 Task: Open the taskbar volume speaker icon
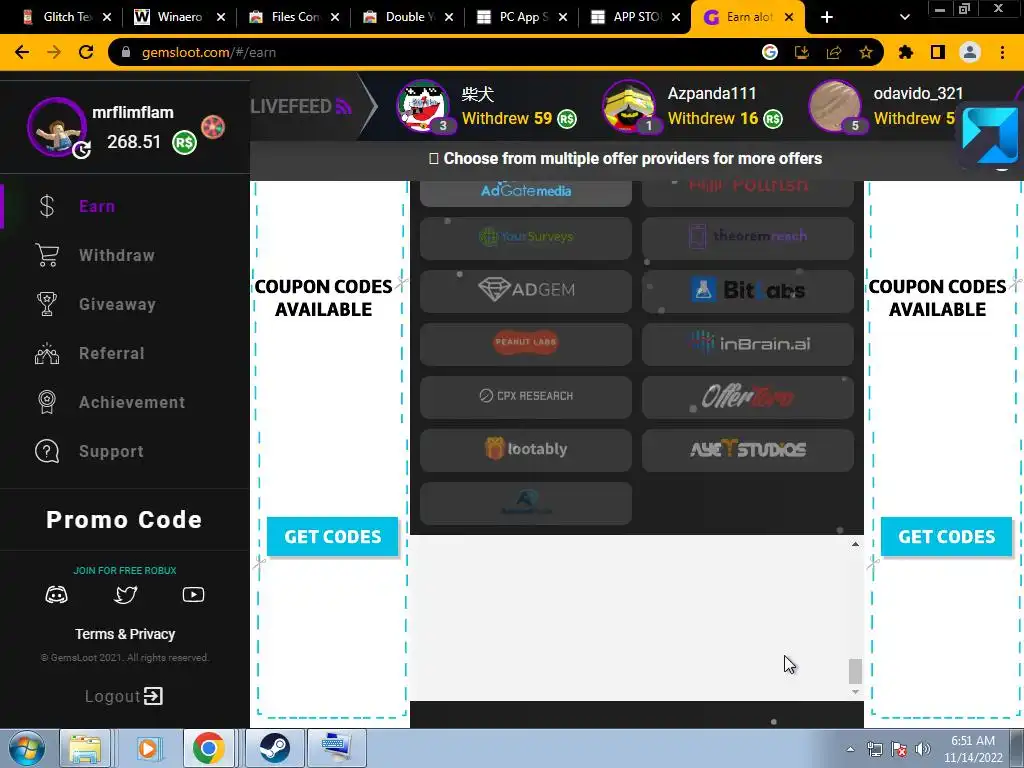pyautogui.click(x=923, y=749)
